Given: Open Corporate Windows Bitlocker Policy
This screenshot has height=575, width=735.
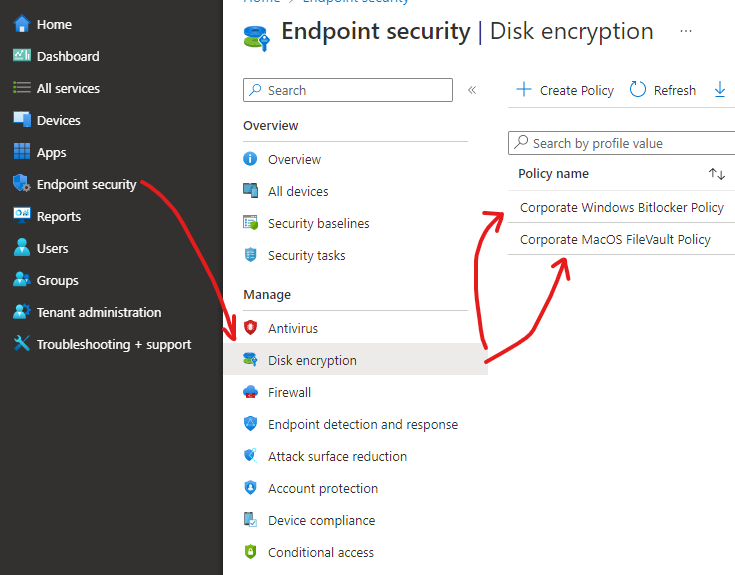Looking at the screenshot, I should click(x=621, y=207).
